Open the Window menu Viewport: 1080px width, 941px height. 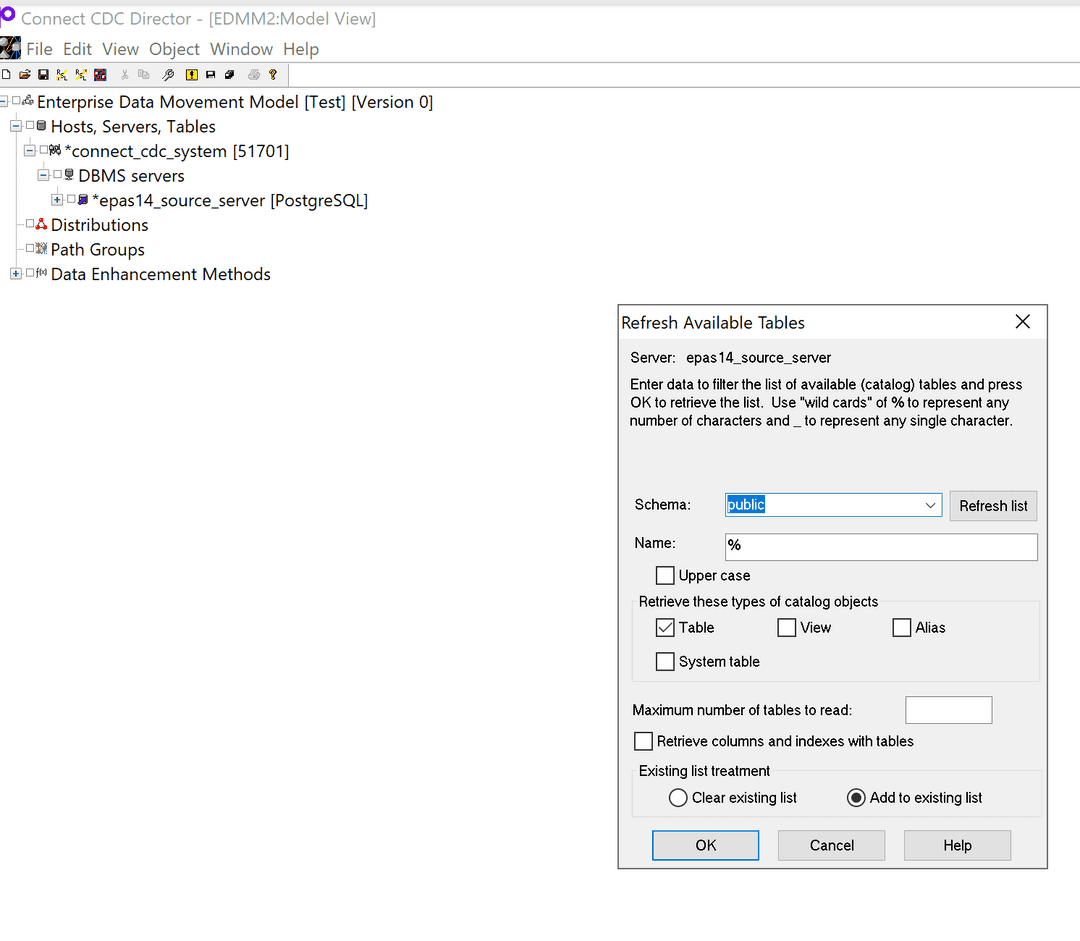click(x=241, y=48)
